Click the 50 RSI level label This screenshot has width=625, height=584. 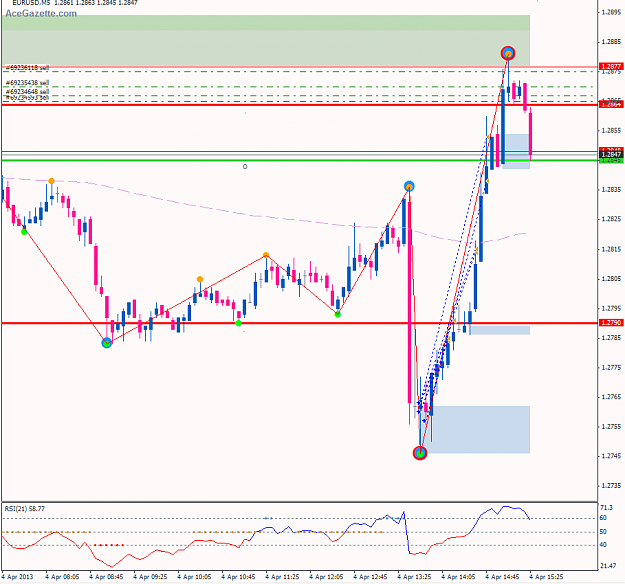click(x=603, y=532)
